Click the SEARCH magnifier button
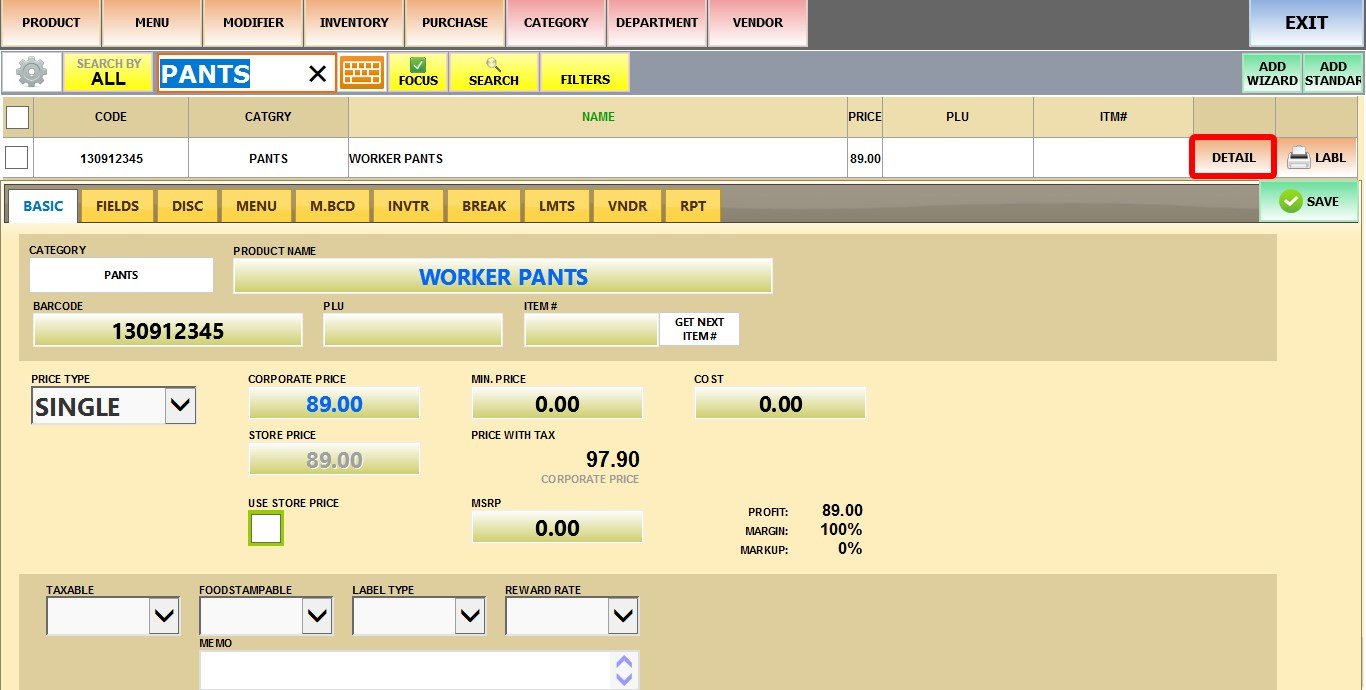Image resolution: width=1366 pixels, height=690 pixels. coord(494,72)
